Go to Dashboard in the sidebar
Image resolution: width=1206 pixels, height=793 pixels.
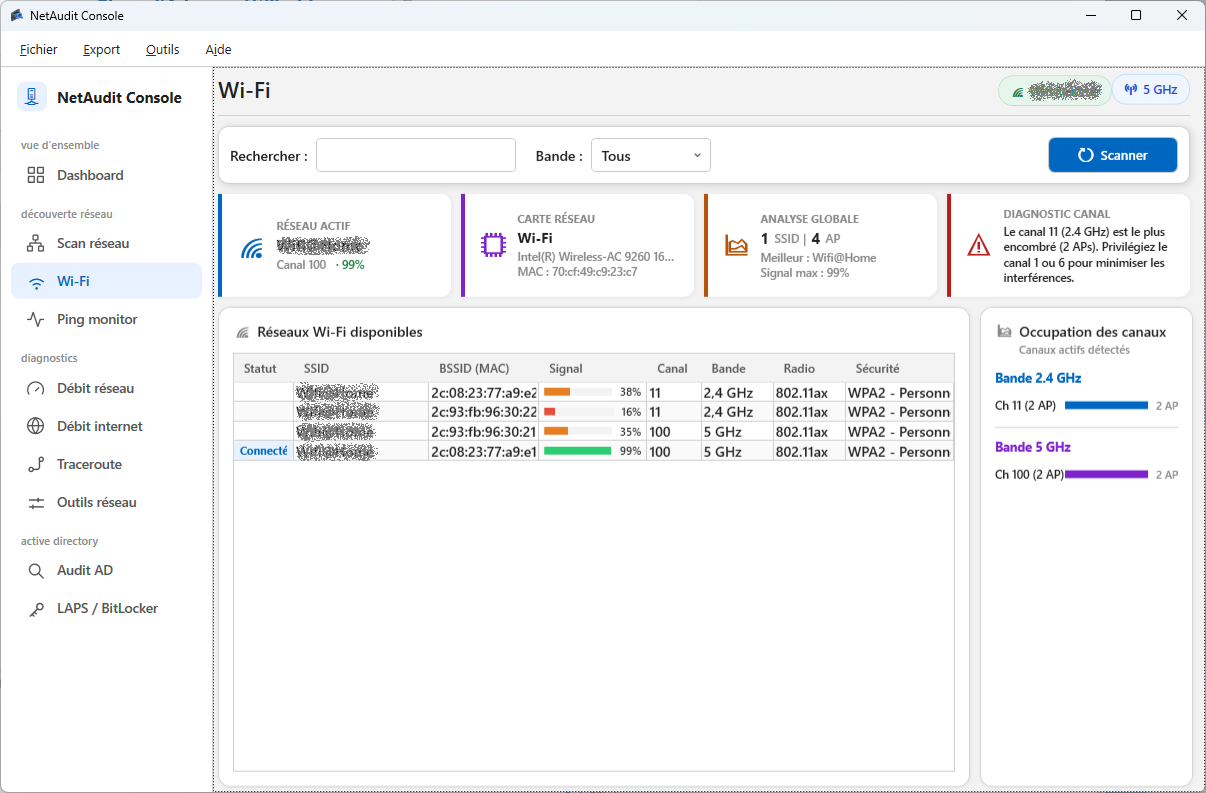pos(106,175)
